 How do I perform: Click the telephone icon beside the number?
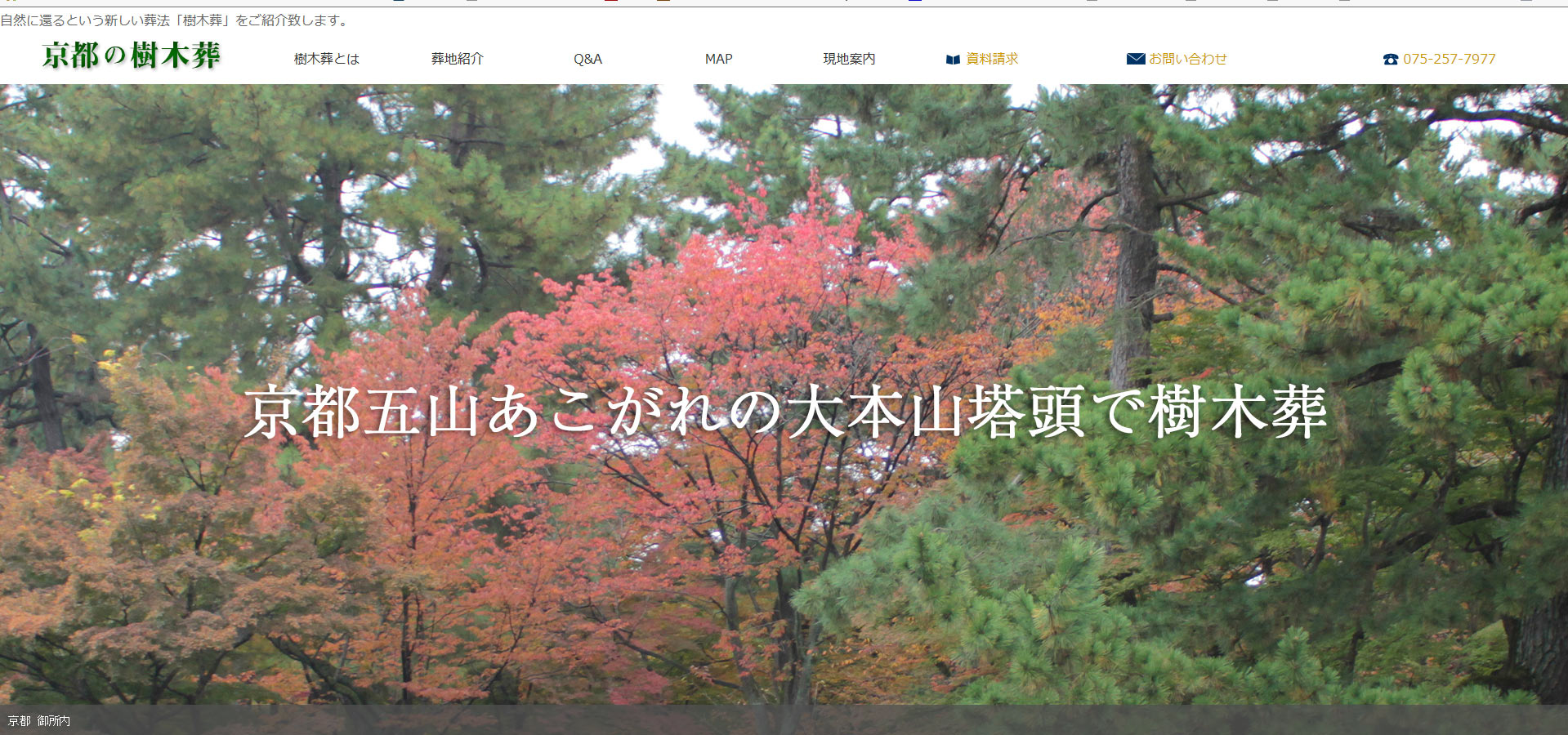[x=1391, y=60]
